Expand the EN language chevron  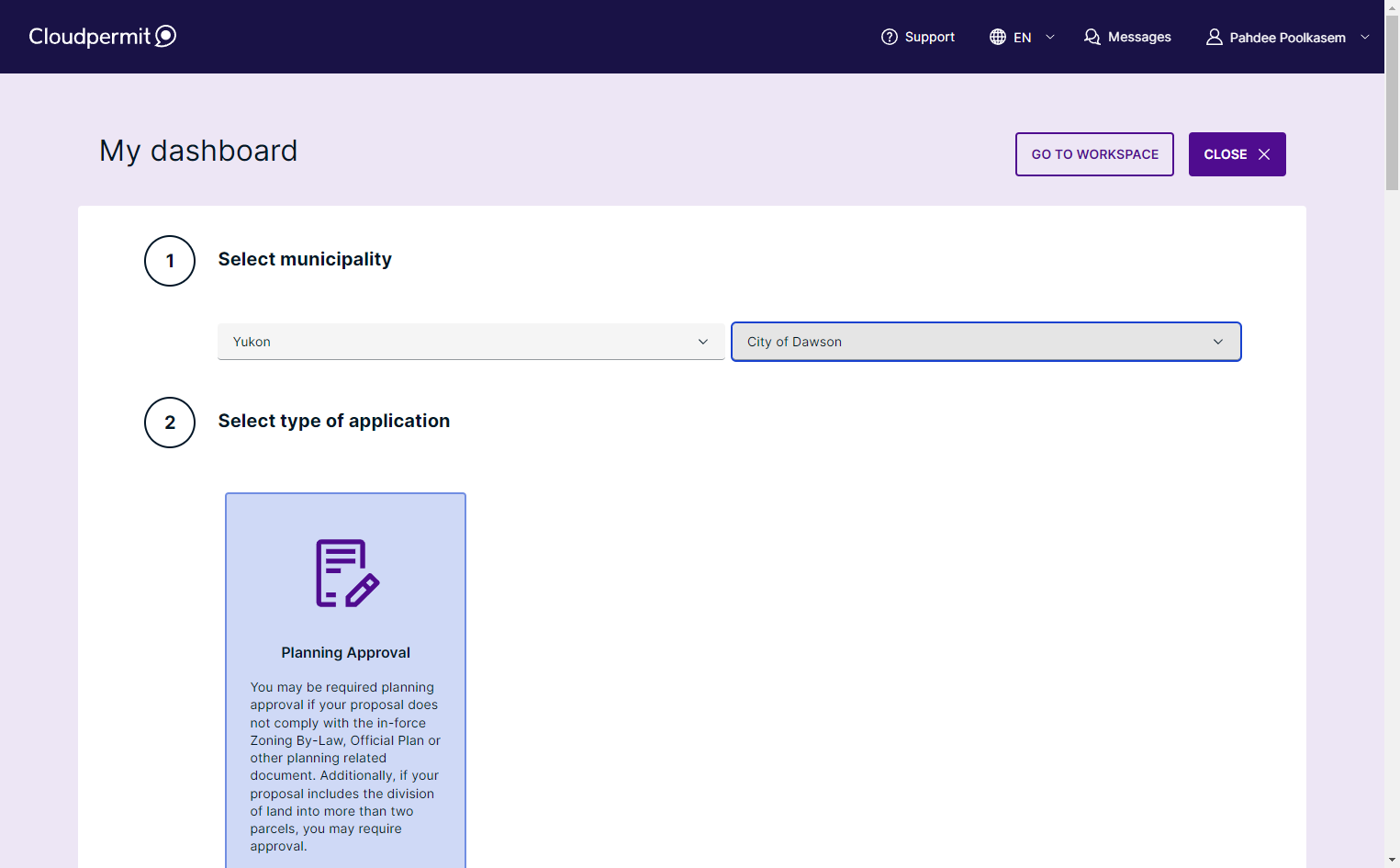tap(1050, 37)
